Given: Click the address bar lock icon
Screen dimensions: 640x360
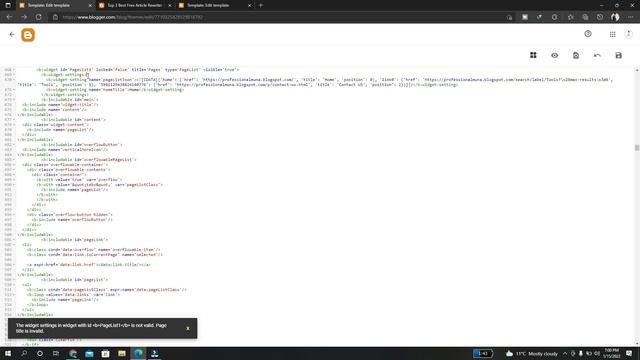Looking at the screenshot, I should point(56,17).
